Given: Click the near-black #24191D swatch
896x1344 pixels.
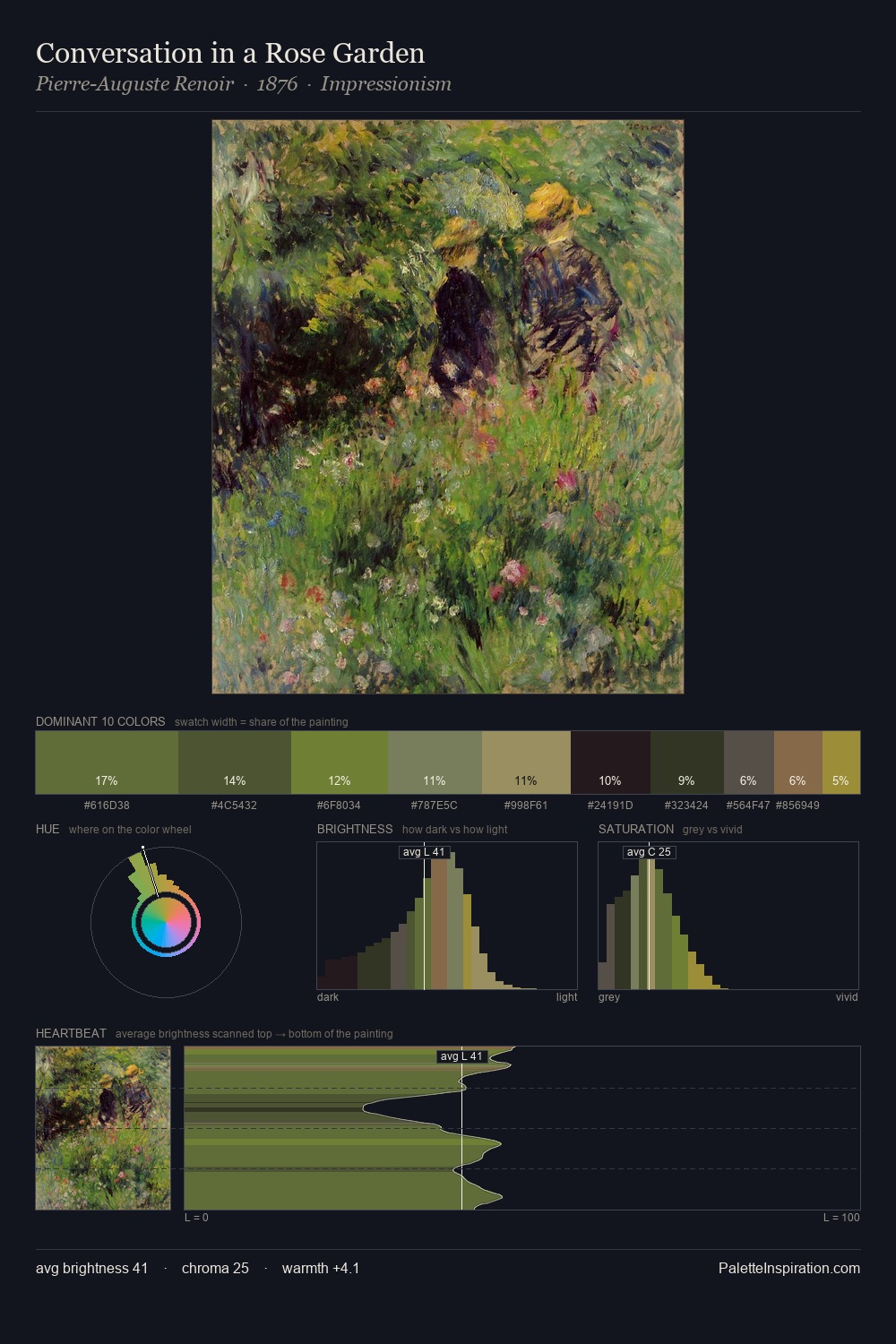Looking at the screenshot, I should click(x=610, y=762).
